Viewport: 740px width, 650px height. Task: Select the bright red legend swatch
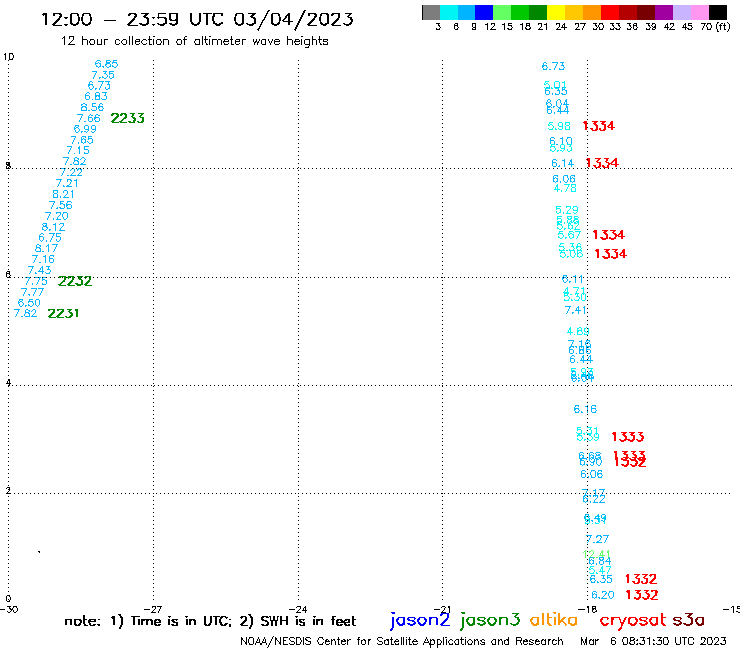609,13
